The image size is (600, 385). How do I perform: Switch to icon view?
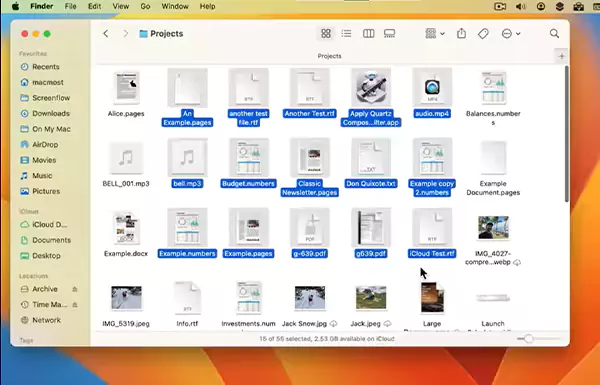[326, 34]
